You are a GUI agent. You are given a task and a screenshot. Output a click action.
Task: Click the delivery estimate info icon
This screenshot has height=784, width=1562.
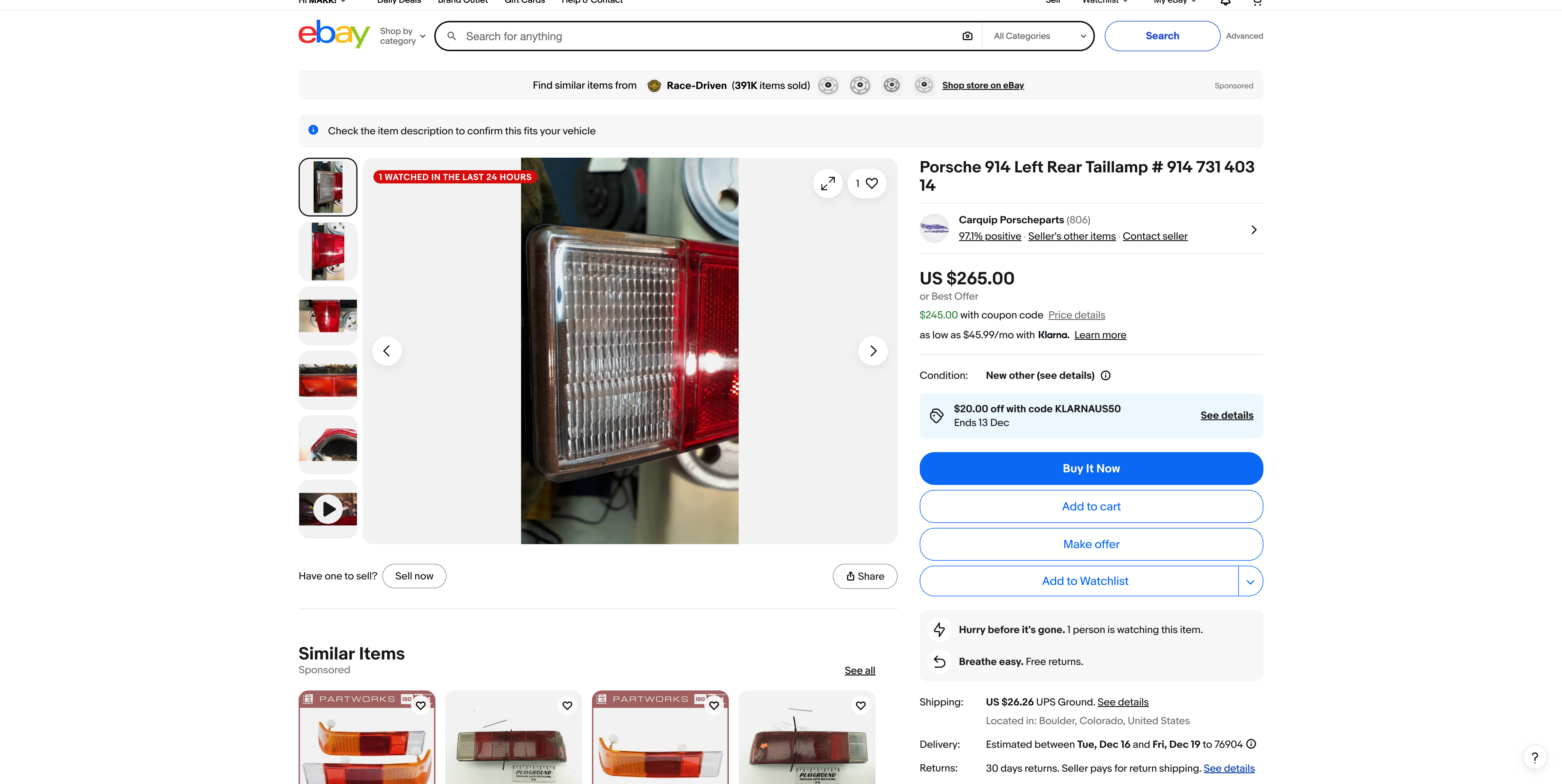(1251, 744)
